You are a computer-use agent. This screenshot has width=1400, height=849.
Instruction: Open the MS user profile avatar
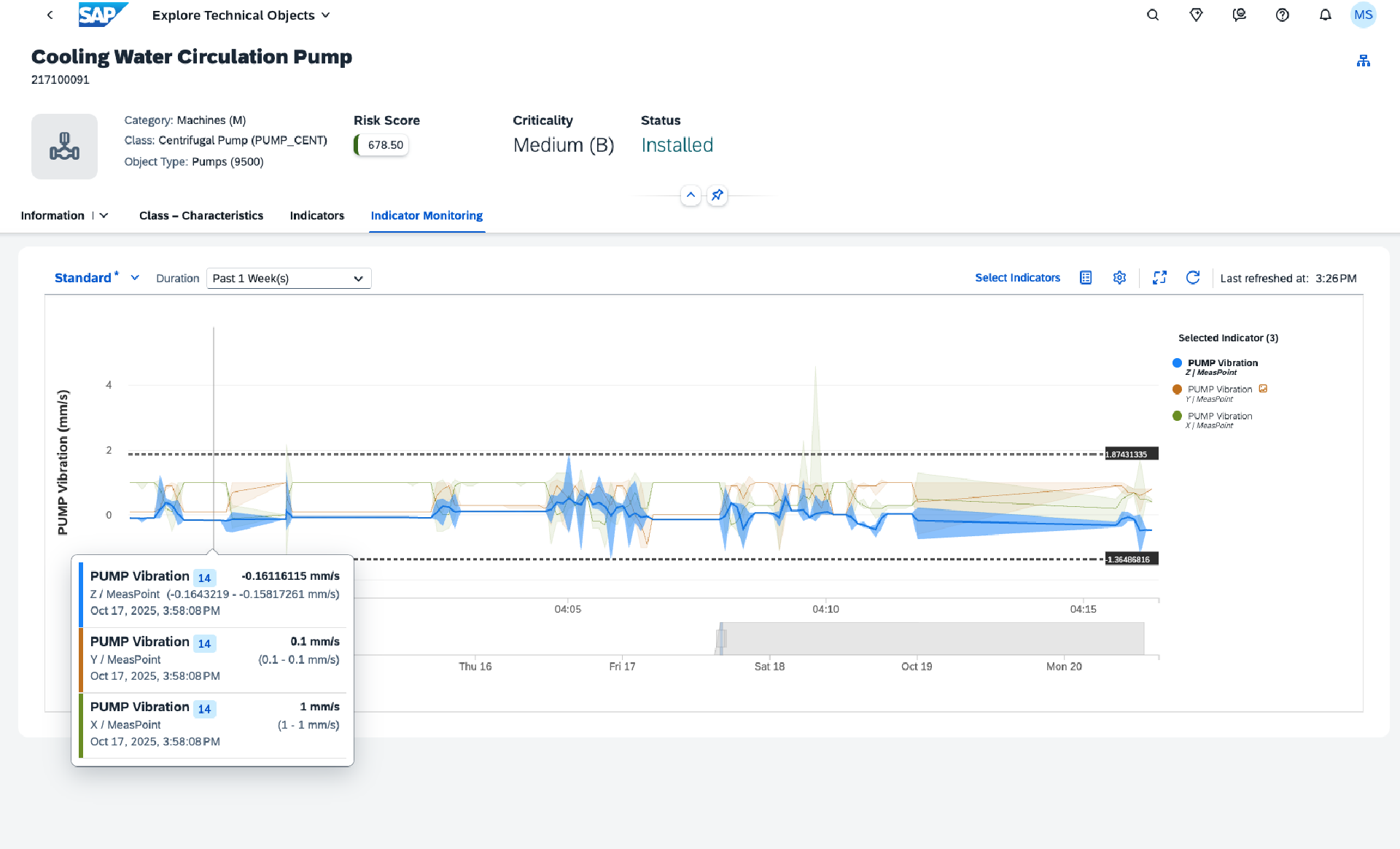pyautogui.click(x=1364, y=15)
